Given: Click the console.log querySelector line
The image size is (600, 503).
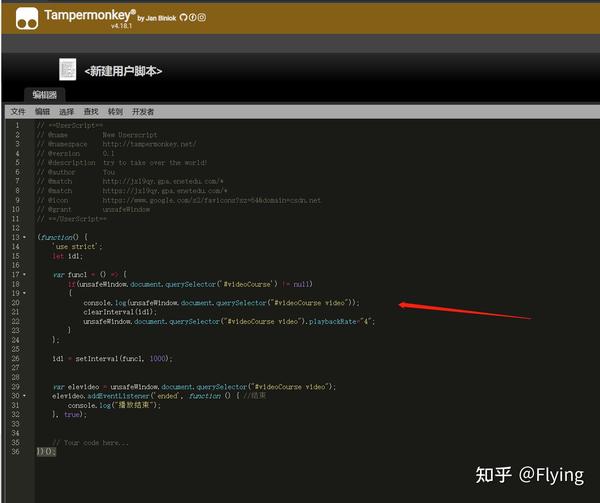Looking at the screenshot, I should tap(221, 303).
